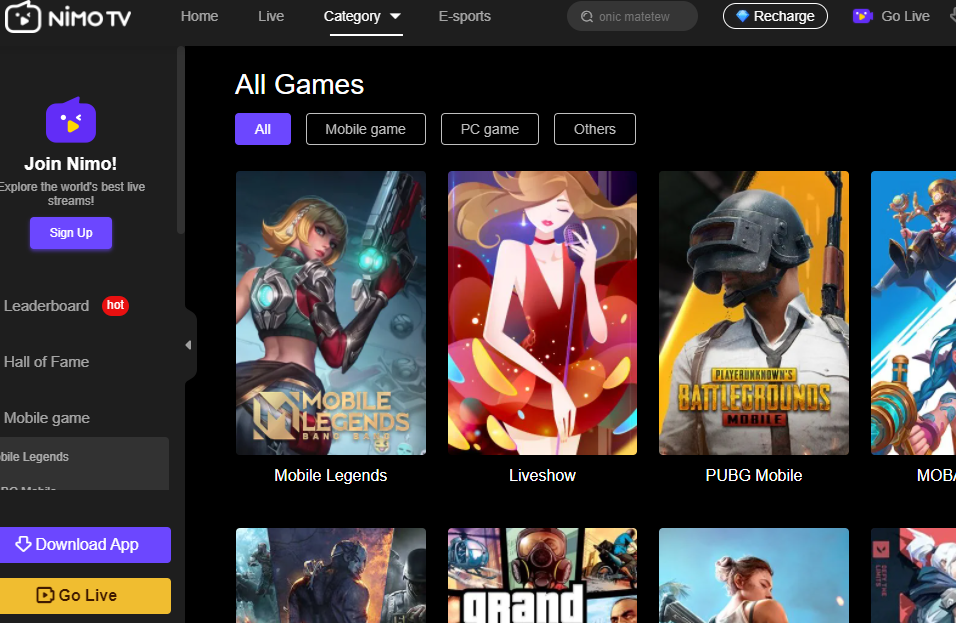Select the Mobile game filter tab
The width and height of the screenshot is (956, 623).
tap(366, 129)
